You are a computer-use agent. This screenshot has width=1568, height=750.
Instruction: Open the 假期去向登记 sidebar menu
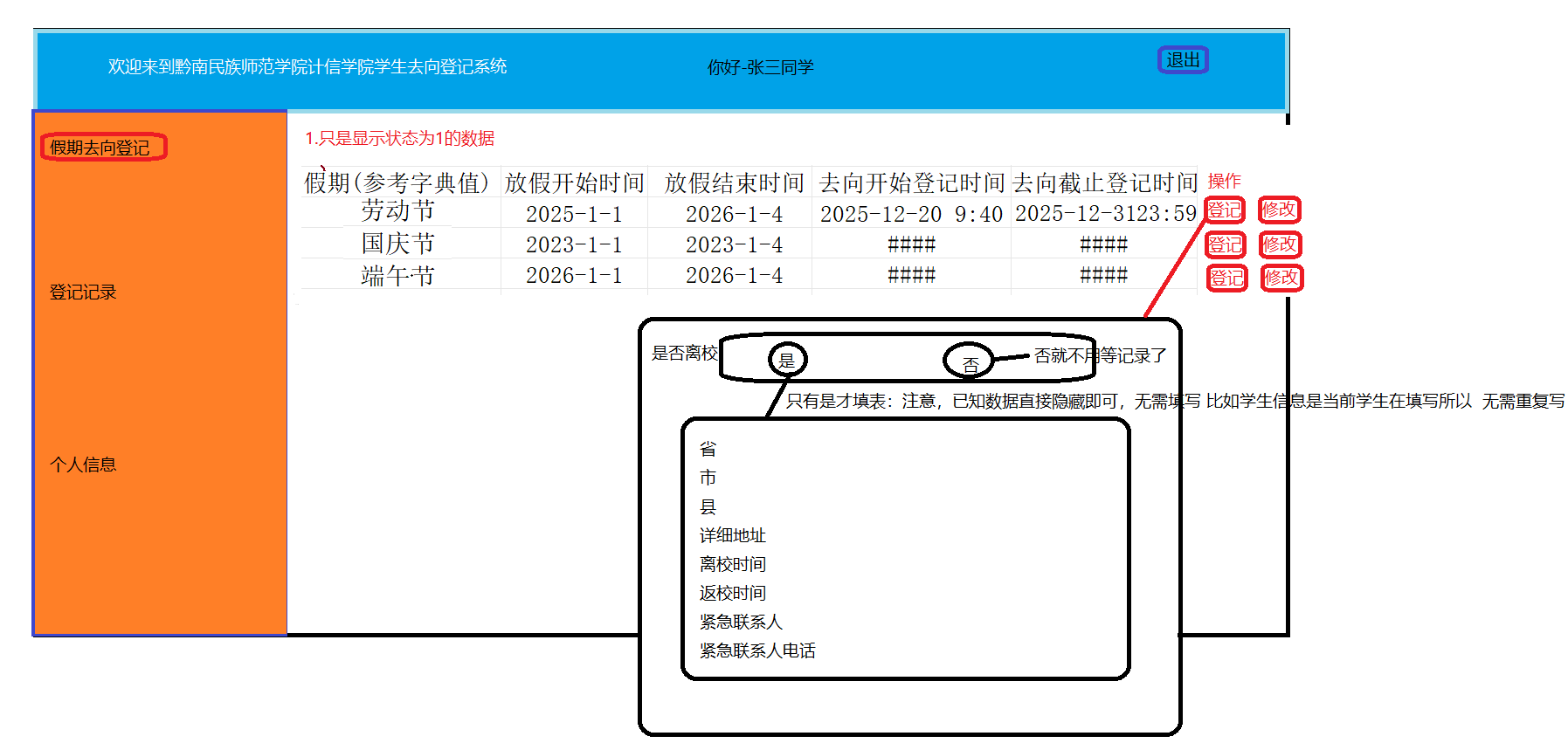[103, 147]
